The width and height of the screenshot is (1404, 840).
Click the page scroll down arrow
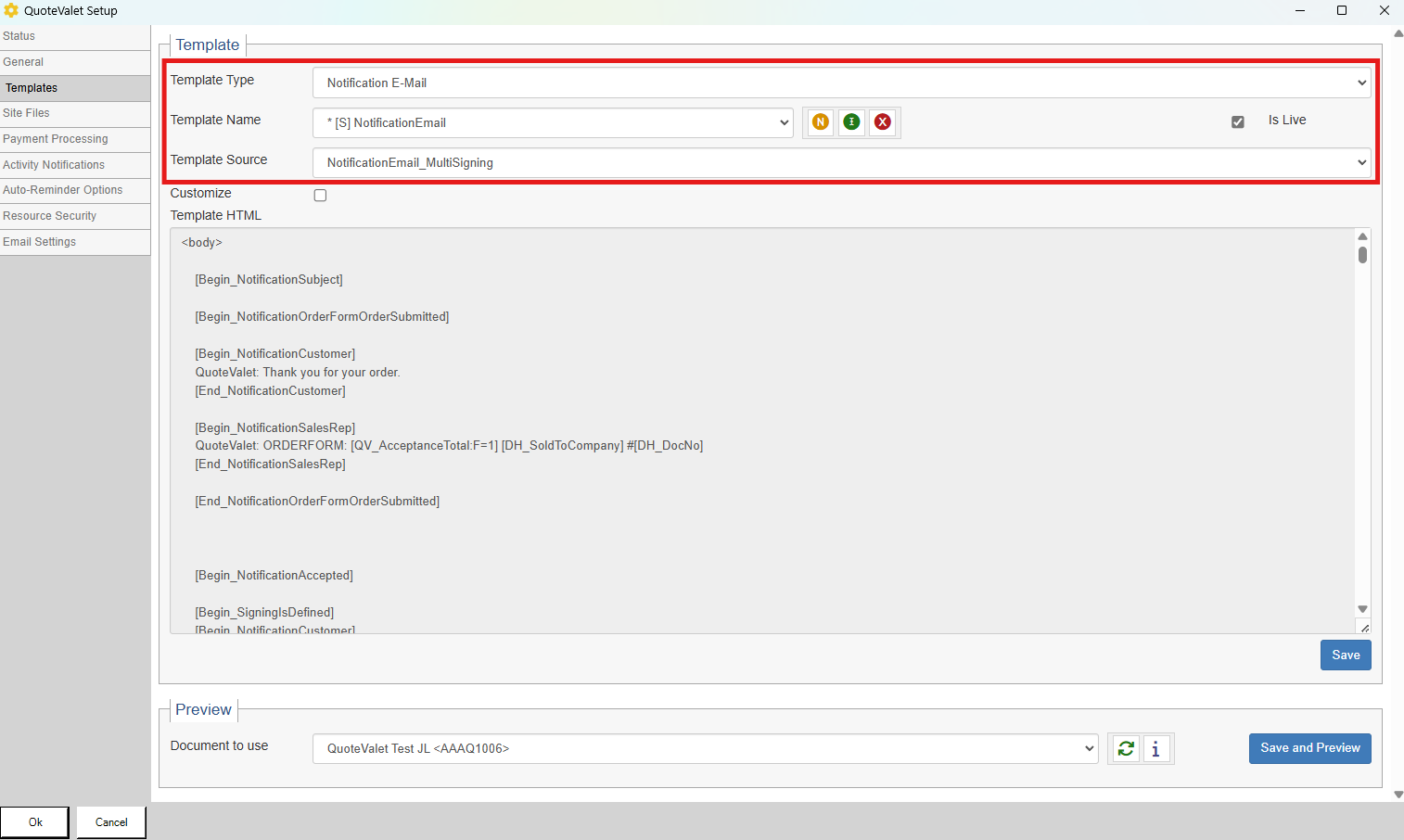(1398, 795)
